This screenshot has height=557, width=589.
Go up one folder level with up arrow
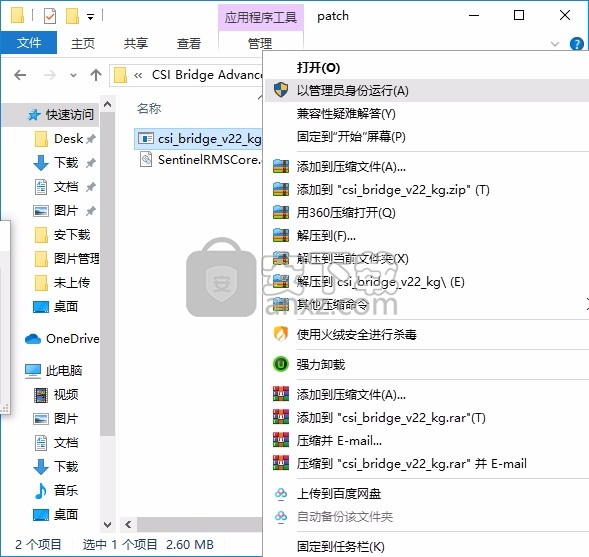click(x=96, y=75)
